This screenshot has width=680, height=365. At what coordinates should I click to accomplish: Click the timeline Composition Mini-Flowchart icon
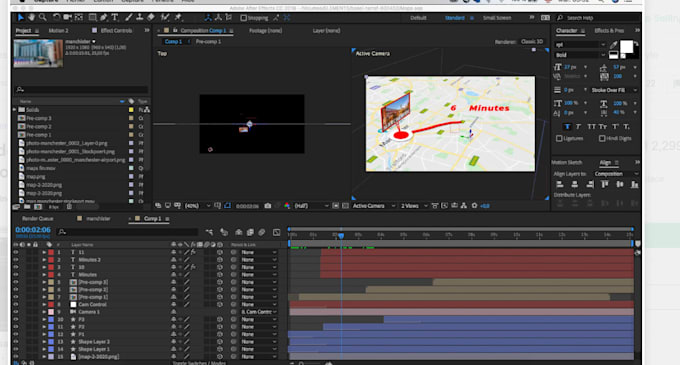point(209,232)
